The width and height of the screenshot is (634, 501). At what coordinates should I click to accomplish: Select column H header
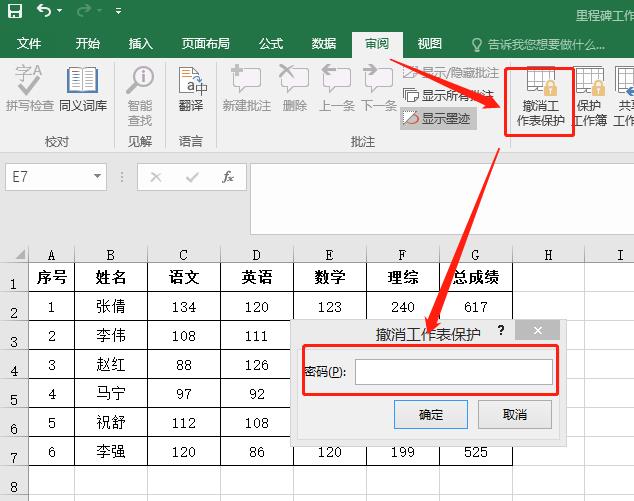[548, 255]
